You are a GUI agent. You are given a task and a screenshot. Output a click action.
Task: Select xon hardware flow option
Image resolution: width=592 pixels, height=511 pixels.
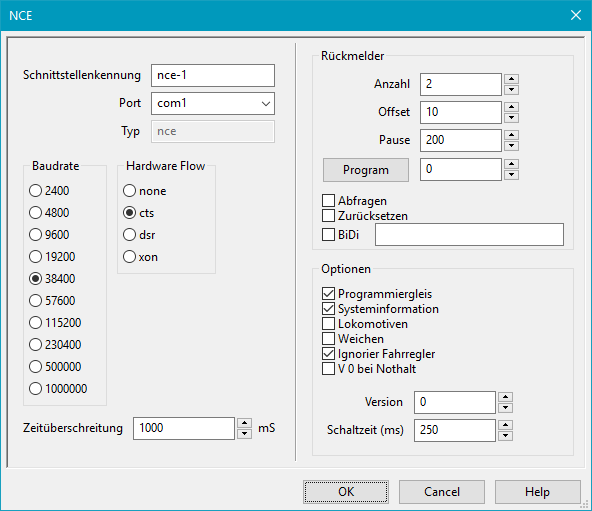pyautogui.click(x=140, y=257)
